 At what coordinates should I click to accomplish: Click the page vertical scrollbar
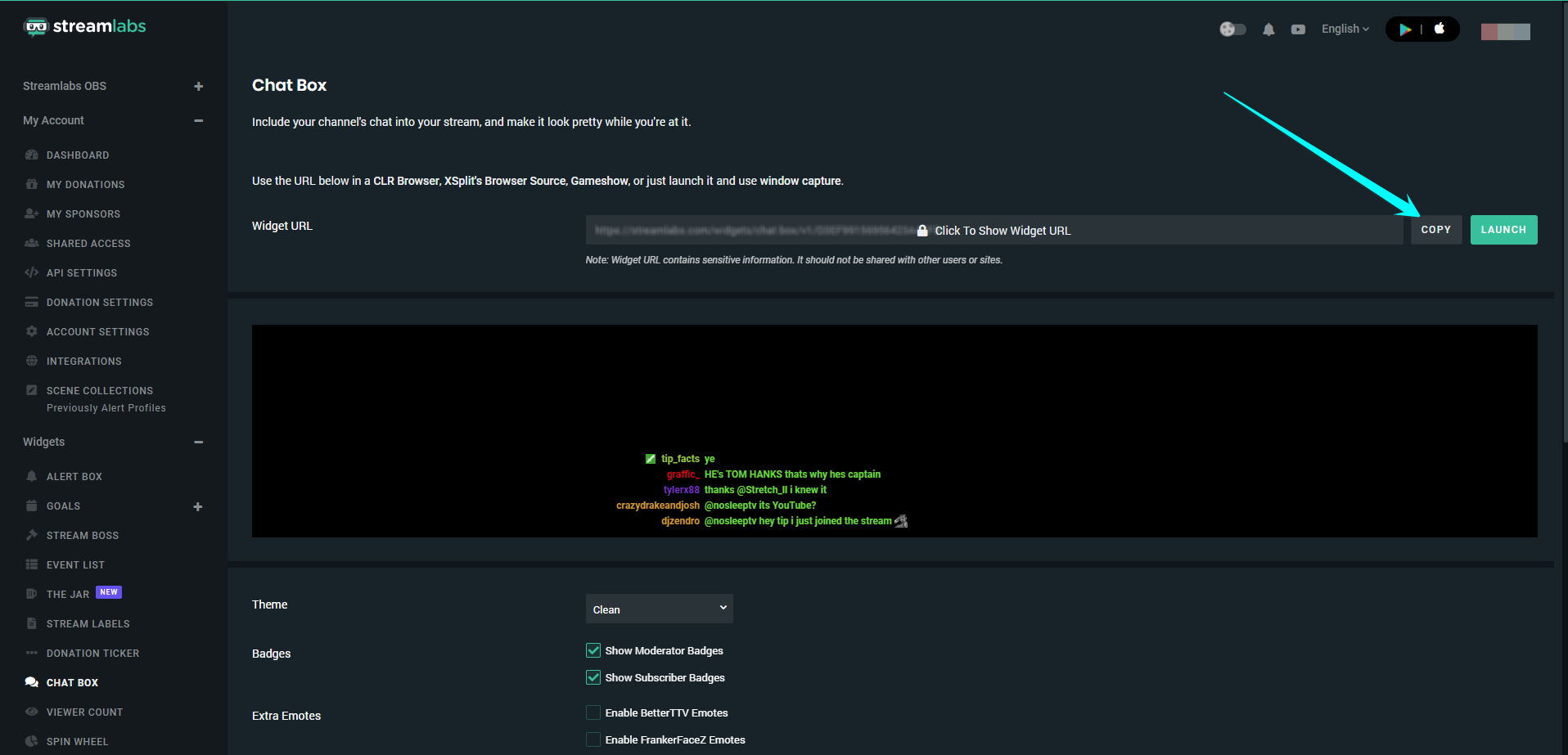[1565, 221]
